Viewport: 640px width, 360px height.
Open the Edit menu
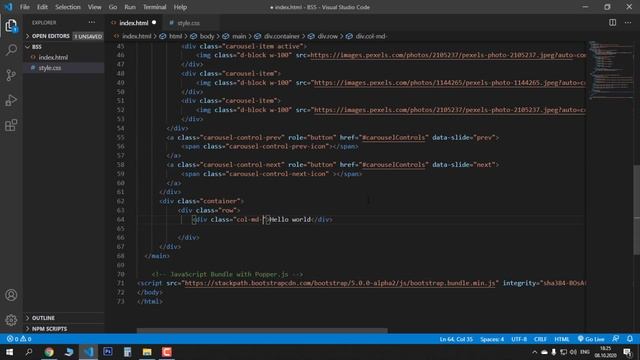click(x=42, y=7)
